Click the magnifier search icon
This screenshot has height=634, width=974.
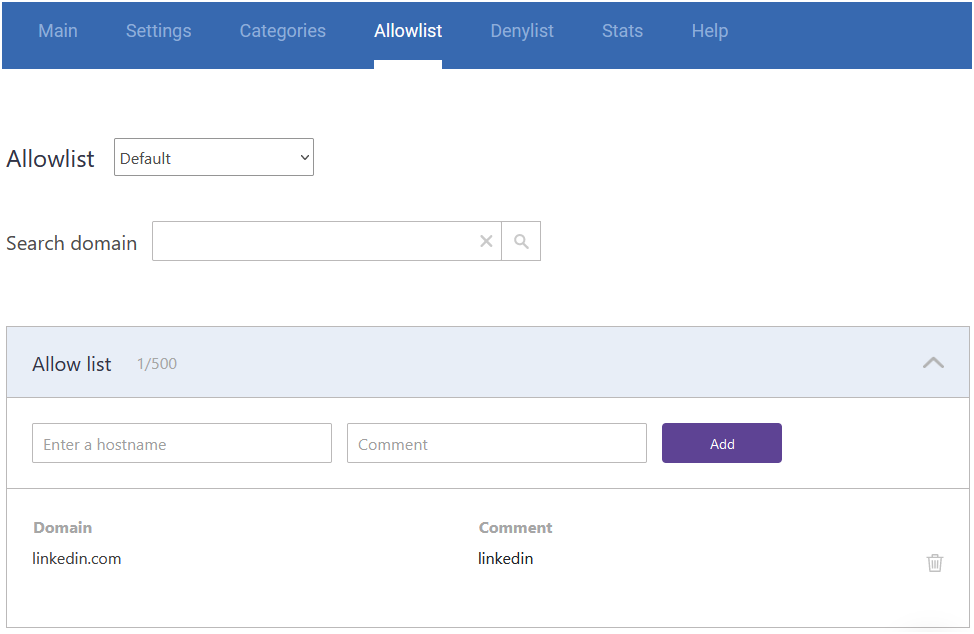tap(521, 241)
